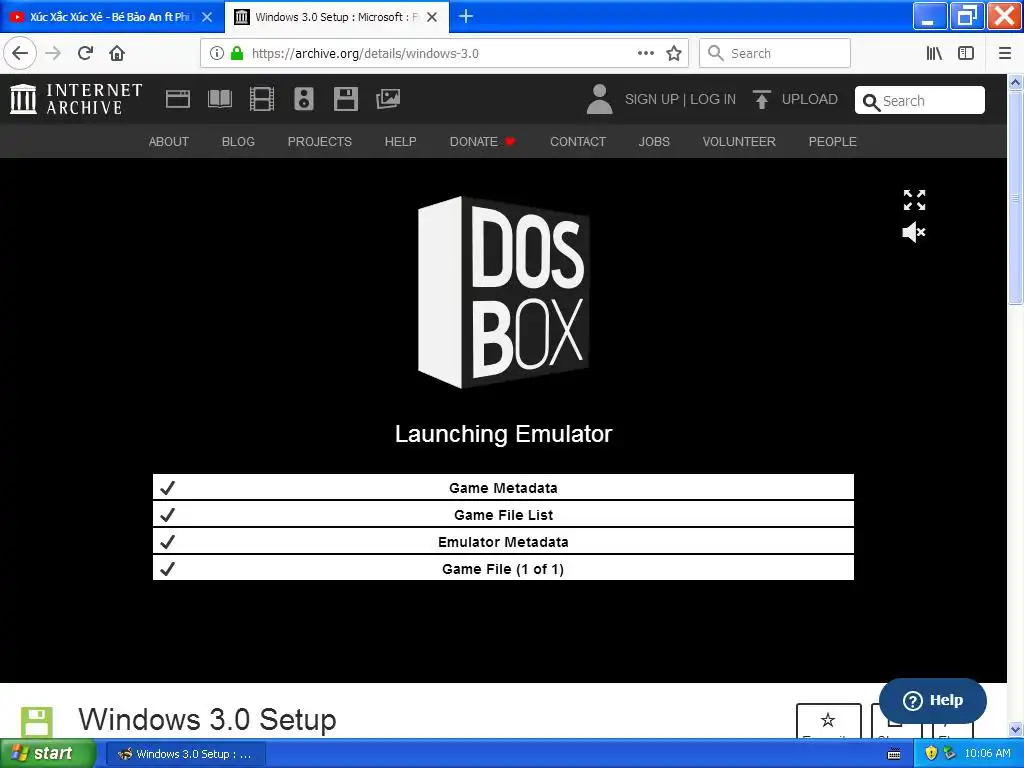Open the Windows start menu
The width and height of the screenshot is (1024, 768).
(x=47, y=754)
